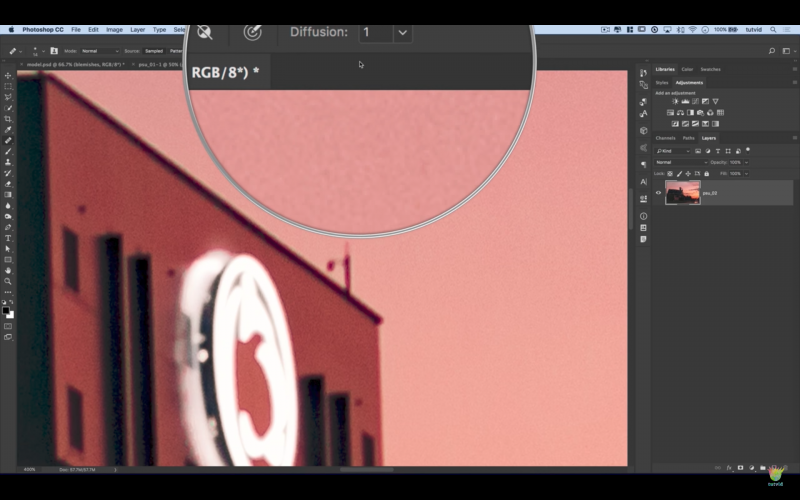Select the Rectangular Marquee tool

8,86
